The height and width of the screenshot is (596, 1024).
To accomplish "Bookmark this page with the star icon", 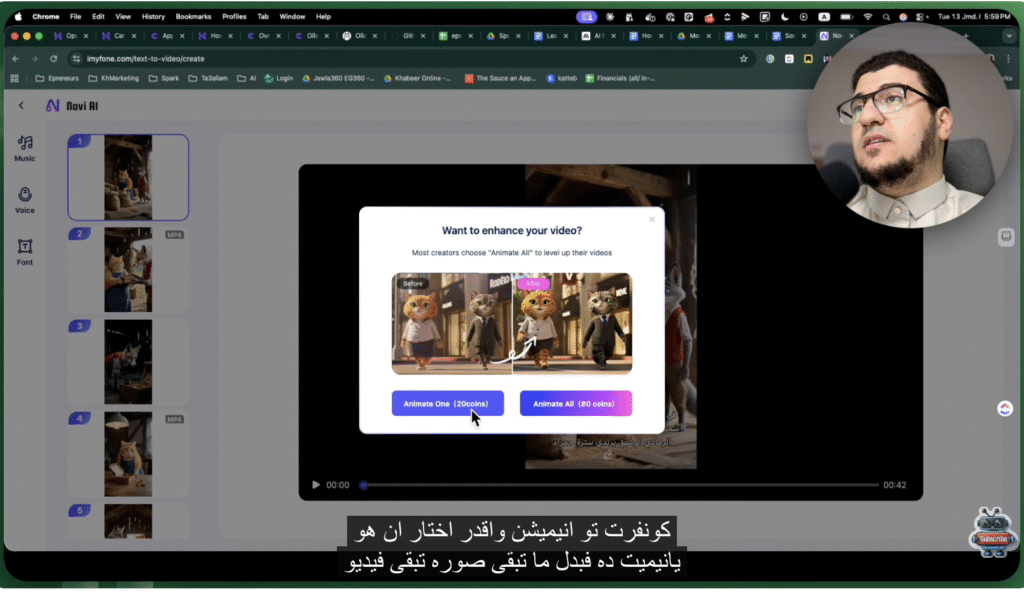I will coord(743,59).
